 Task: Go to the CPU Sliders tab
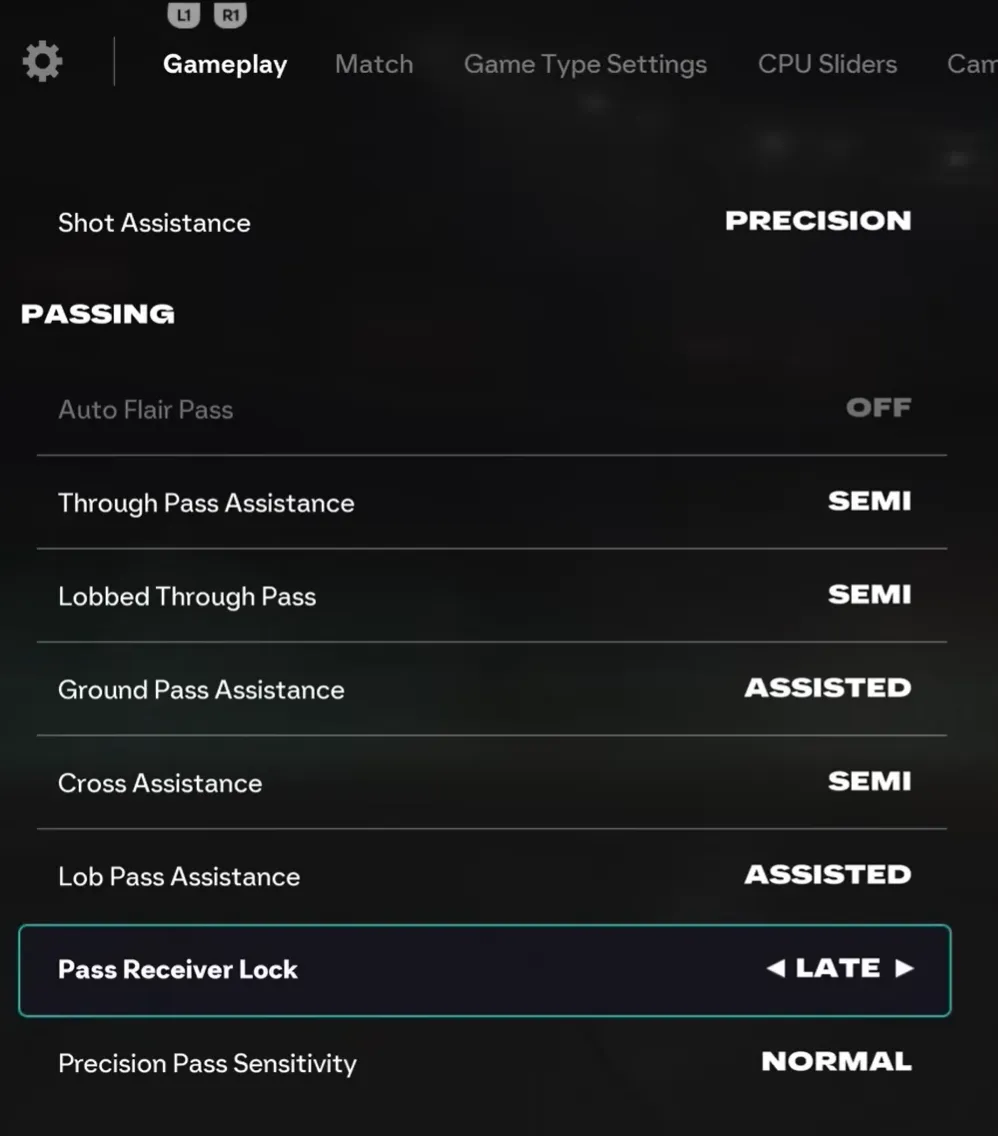click(x=827, y=64)
